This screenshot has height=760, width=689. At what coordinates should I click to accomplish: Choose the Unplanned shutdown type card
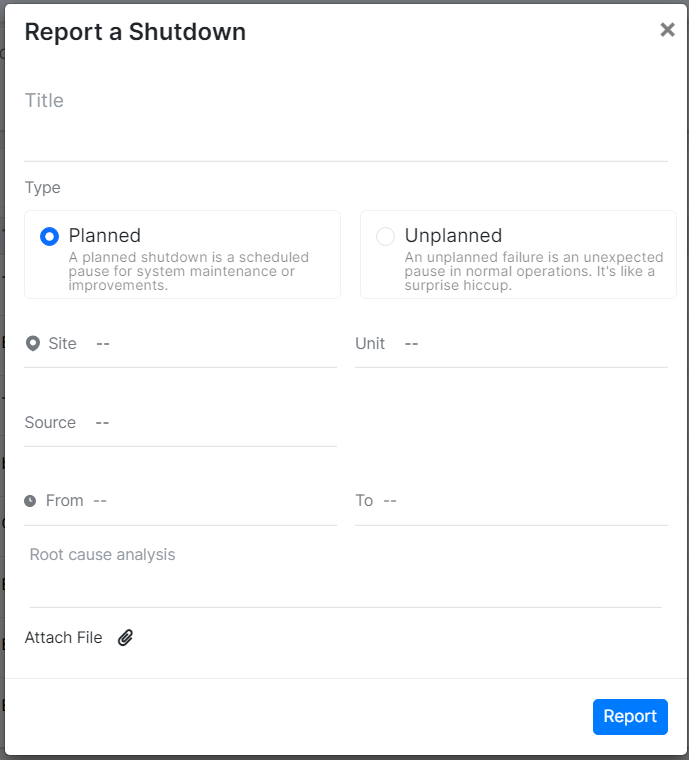click(518, 254)
